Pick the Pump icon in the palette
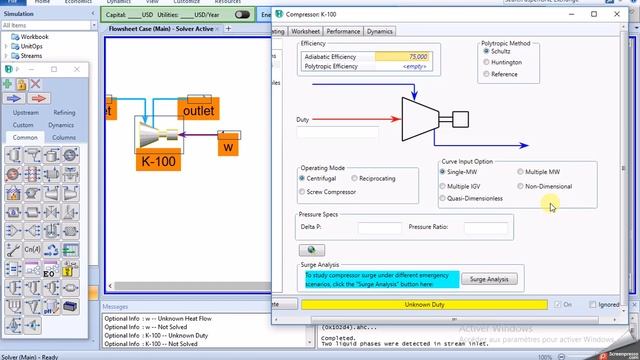The image size is (640, 360). point(32,193)
